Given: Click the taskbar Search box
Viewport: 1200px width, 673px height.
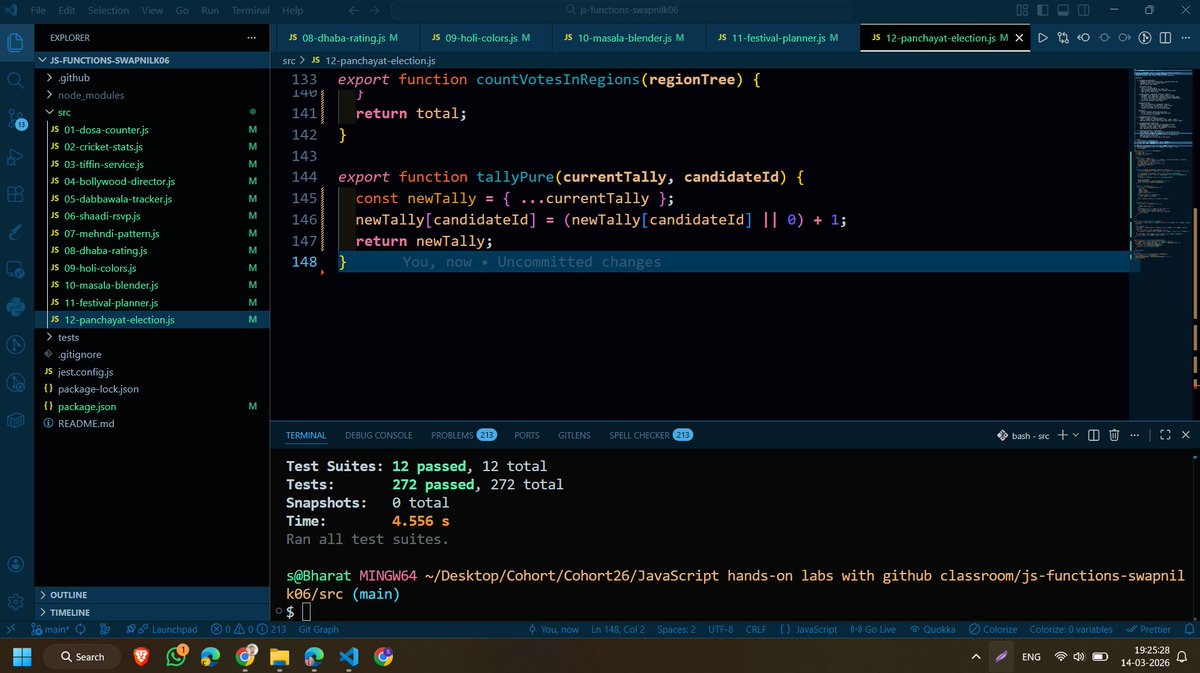Looking at the screenshot, I should pyautogui.click(x=83, y=656).
